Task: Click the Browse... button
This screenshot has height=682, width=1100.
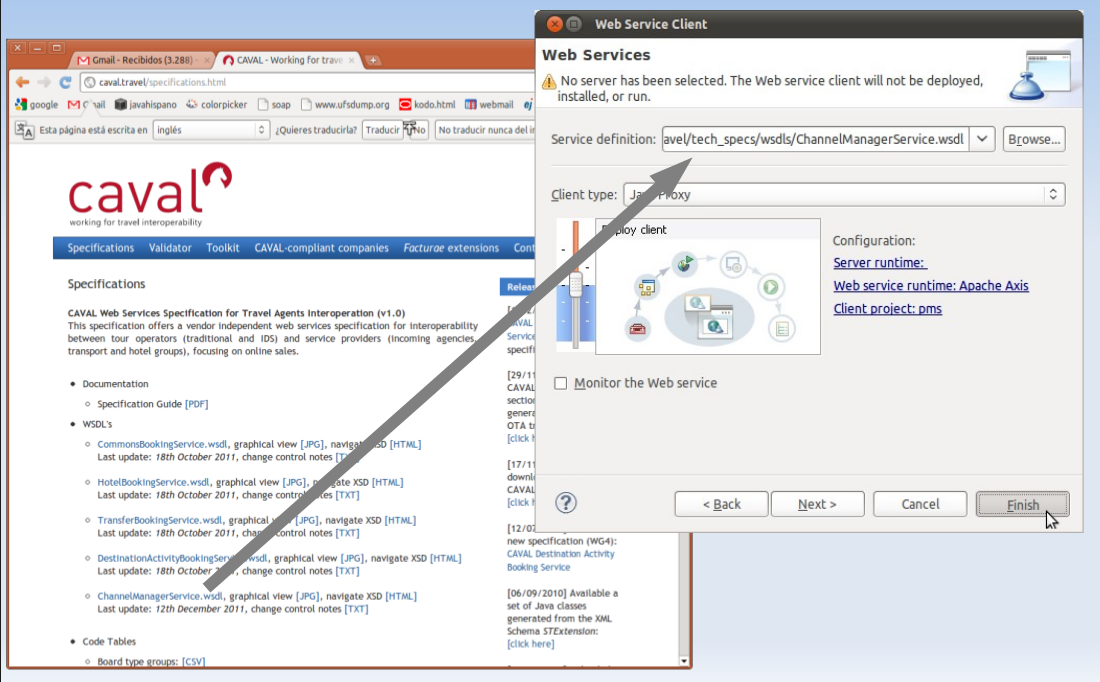Action: pyautogui.click(x=1034, y=139)
